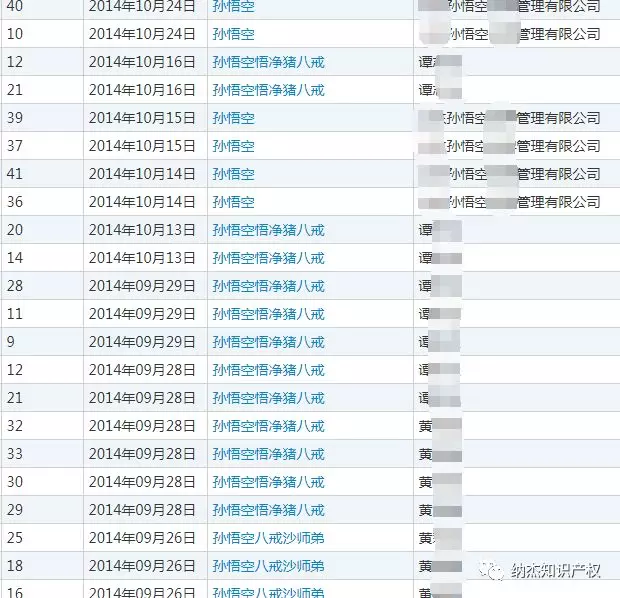Select the date 2014年10月13日 in row 14
Screen dimensions: 620x598
[x=142, y=258]
